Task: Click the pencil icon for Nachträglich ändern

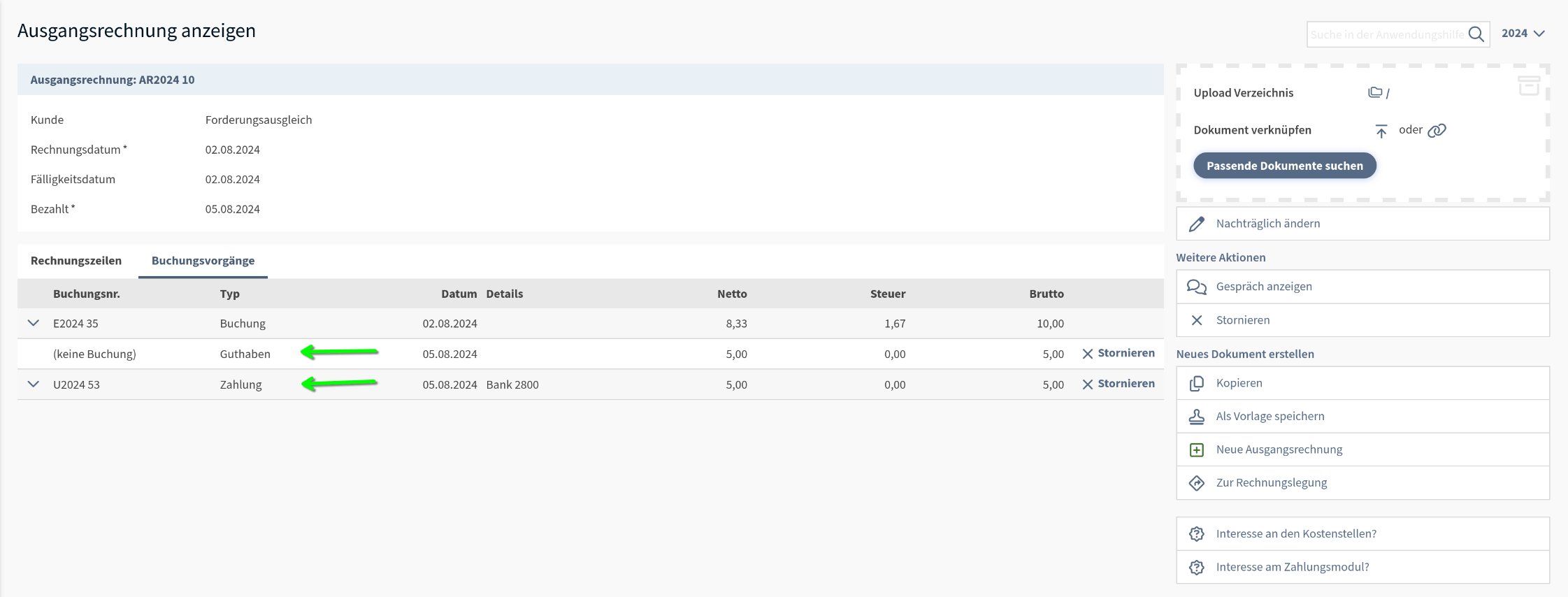Action: pyautogui.click(x=1197, y=224)
